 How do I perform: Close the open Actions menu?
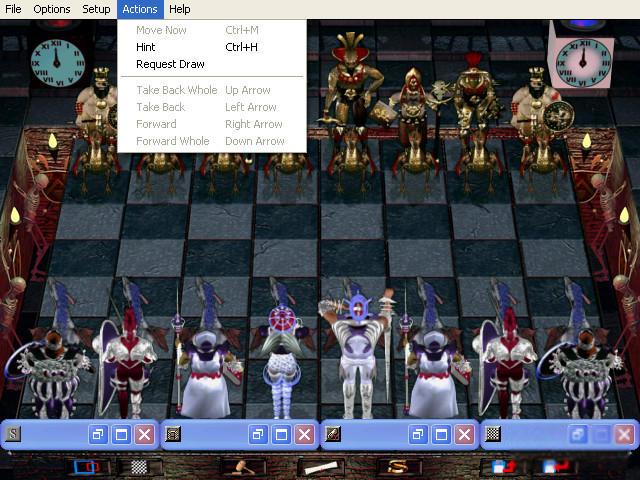tap(140, 9)
